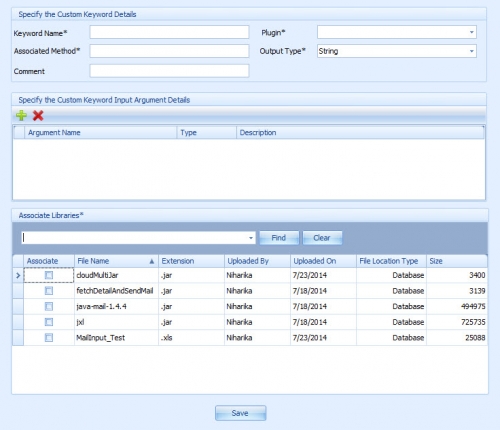Select the row indicator arrow for cloudMultiJar
The height and width of the screenshot is (430, 500).
point(18,275)
